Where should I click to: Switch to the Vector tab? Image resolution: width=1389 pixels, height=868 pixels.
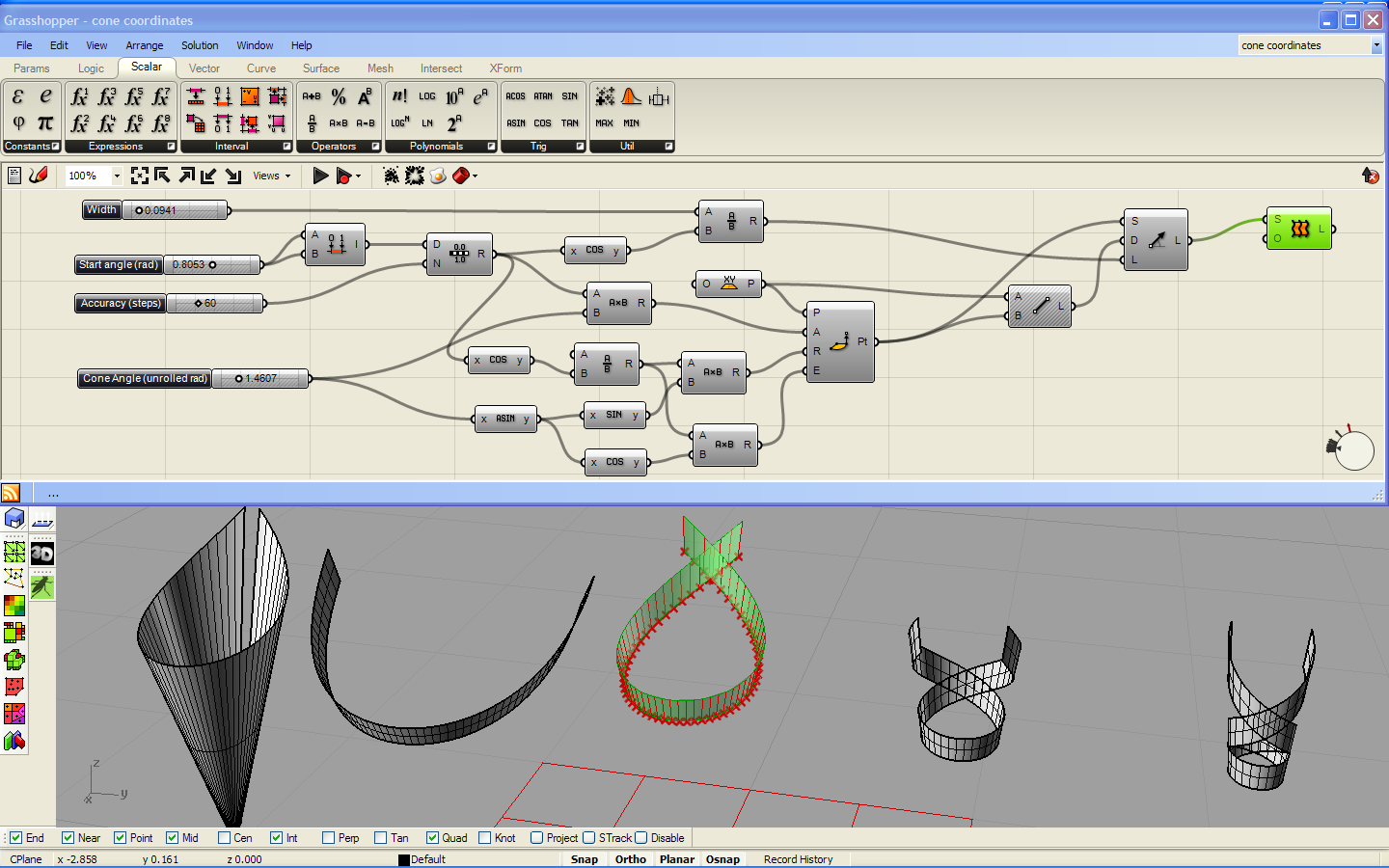(204, 68)
